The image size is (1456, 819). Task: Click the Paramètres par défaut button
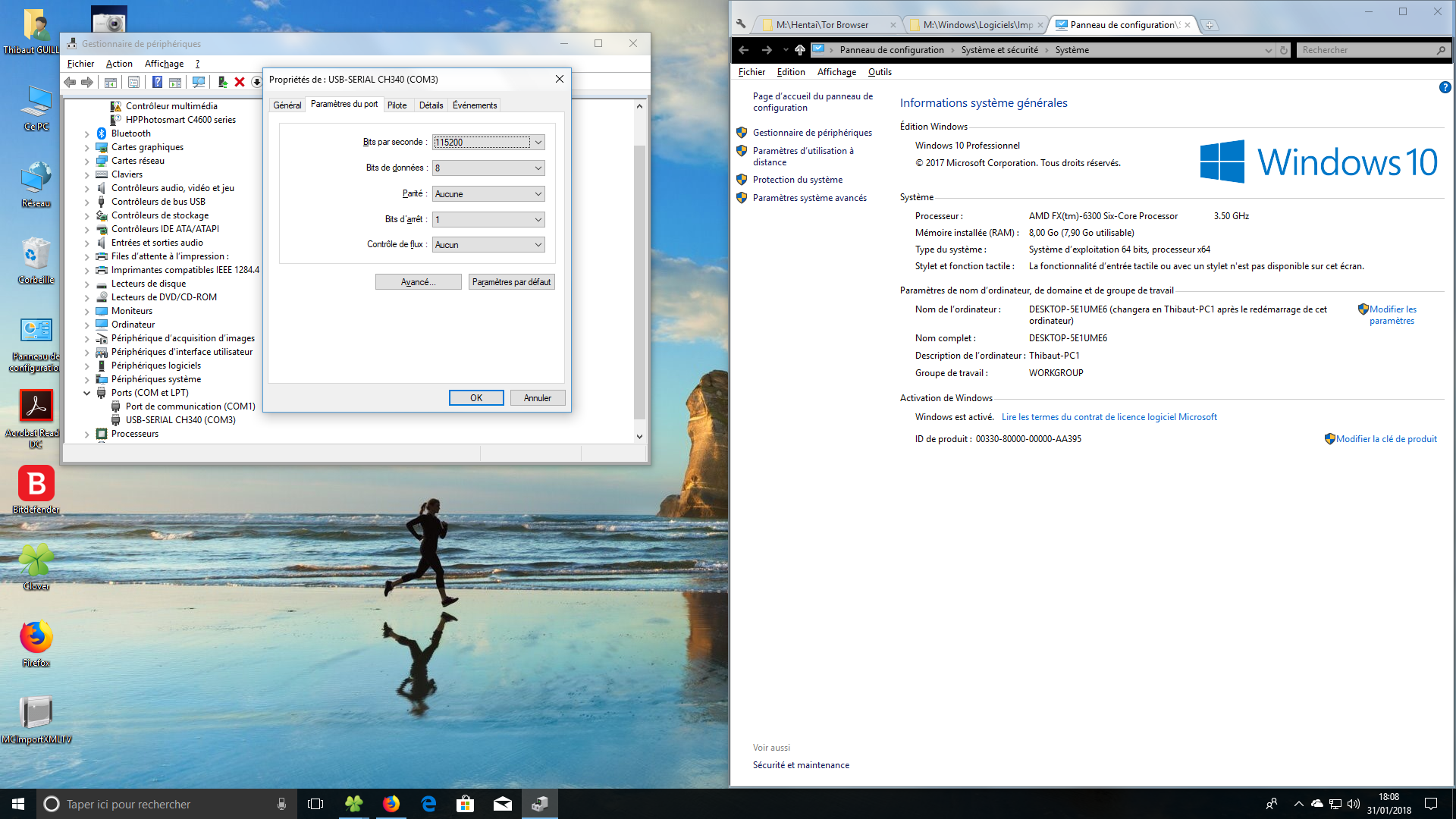tap(511, 282)
